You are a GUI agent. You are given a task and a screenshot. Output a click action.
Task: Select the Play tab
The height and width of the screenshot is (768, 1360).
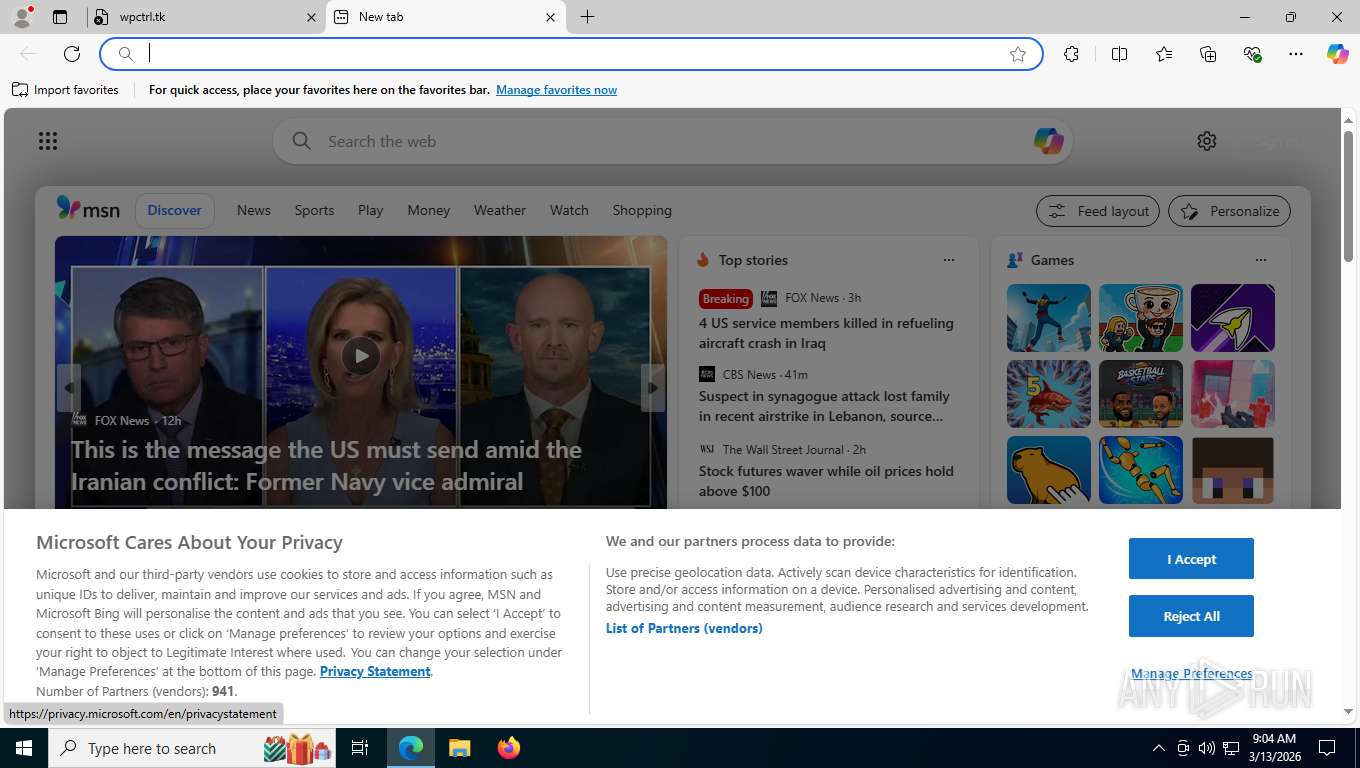[370, 210]
